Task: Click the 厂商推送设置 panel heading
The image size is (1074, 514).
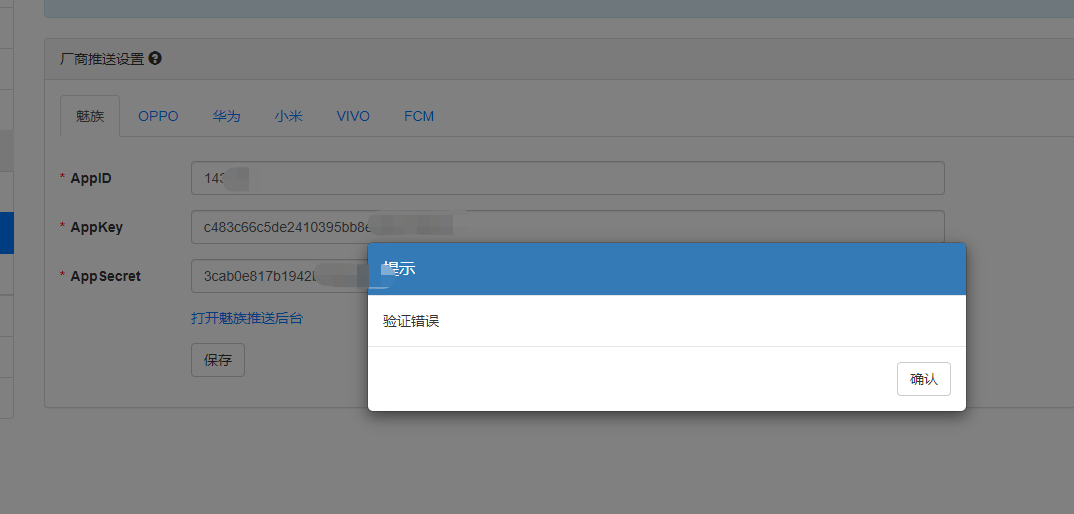Action: pyautogui.click(x=102, y=59)
